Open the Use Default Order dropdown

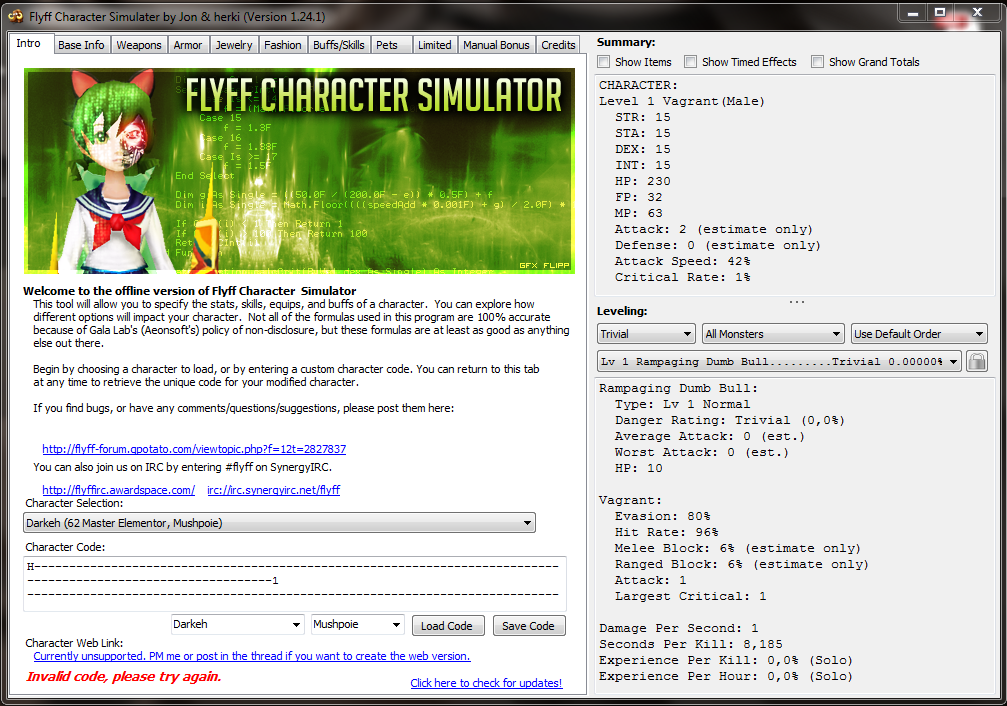click(919, 334)
